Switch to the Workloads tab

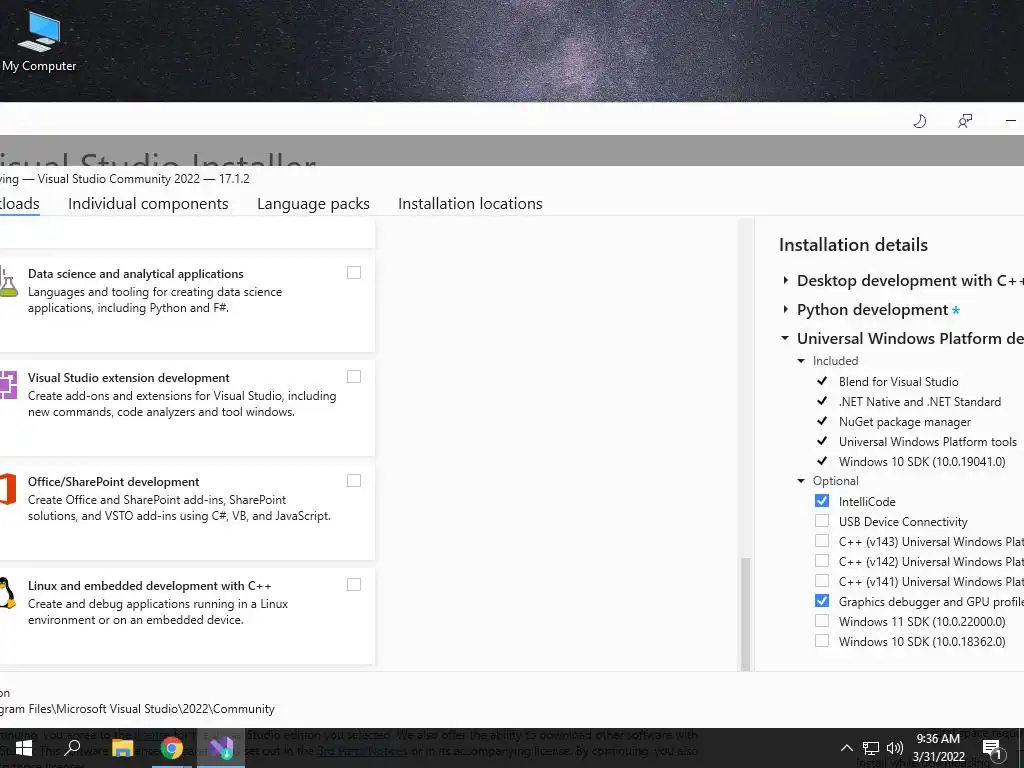click(20, 204)
